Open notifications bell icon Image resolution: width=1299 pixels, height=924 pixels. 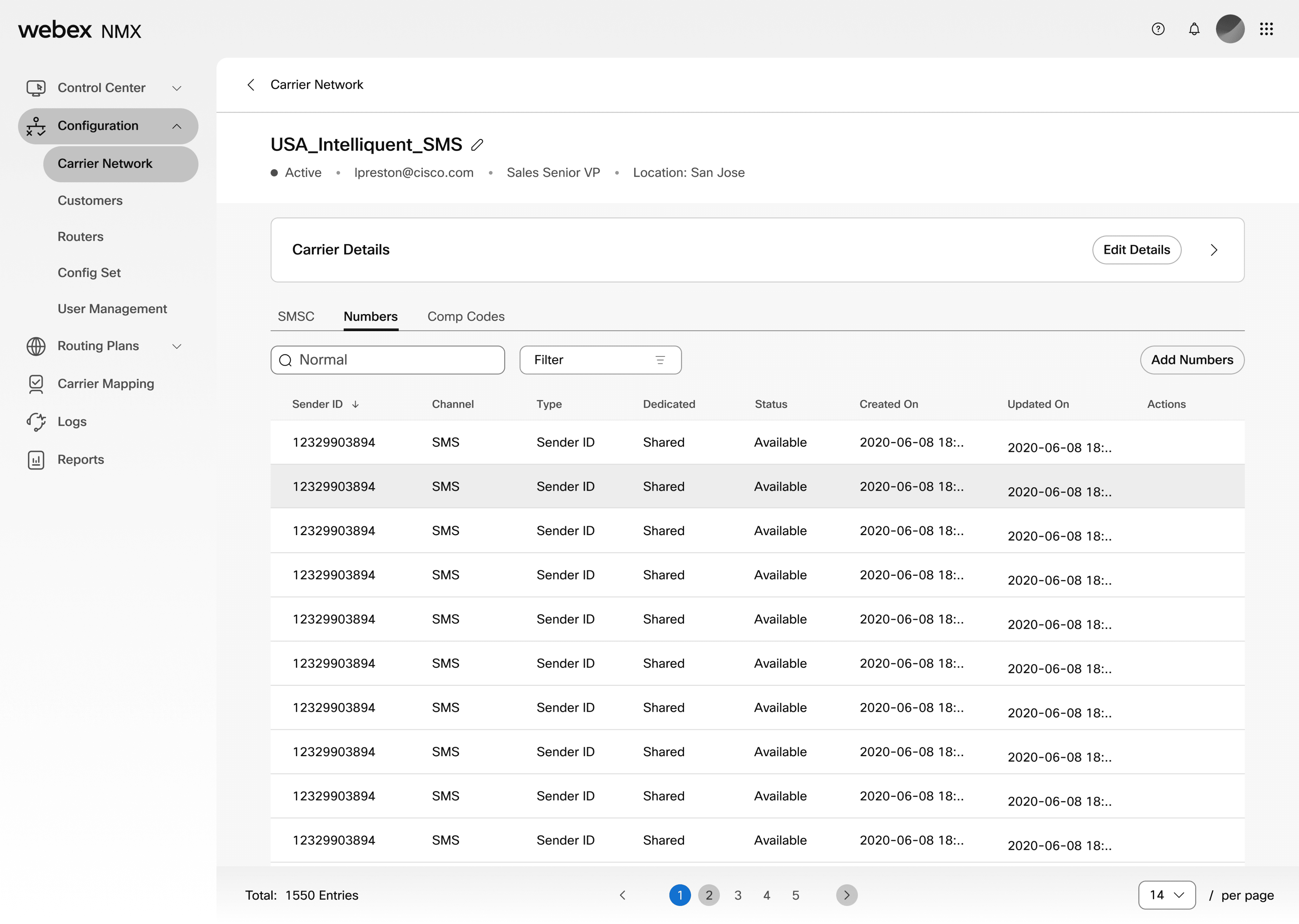coord(1194,29)
